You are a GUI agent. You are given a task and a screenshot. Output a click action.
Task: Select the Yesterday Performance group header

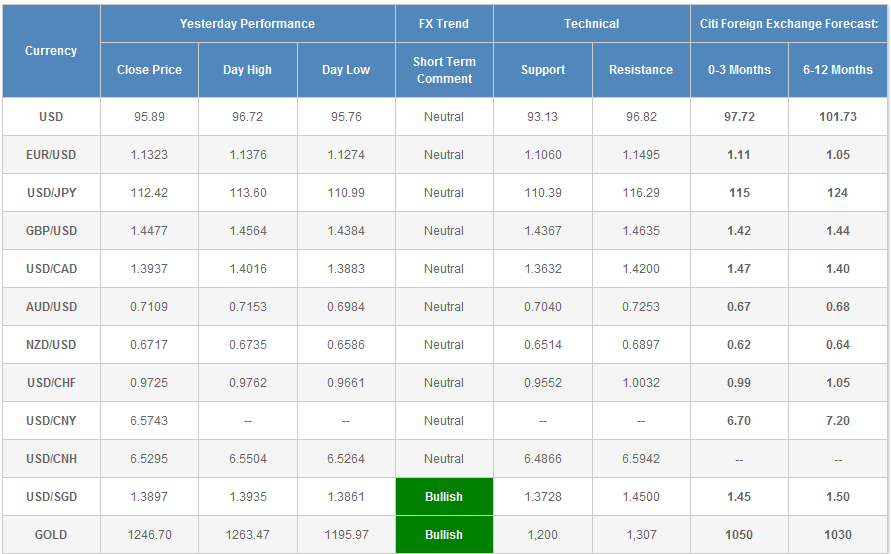pyautogui.click(x=247, y=24)
